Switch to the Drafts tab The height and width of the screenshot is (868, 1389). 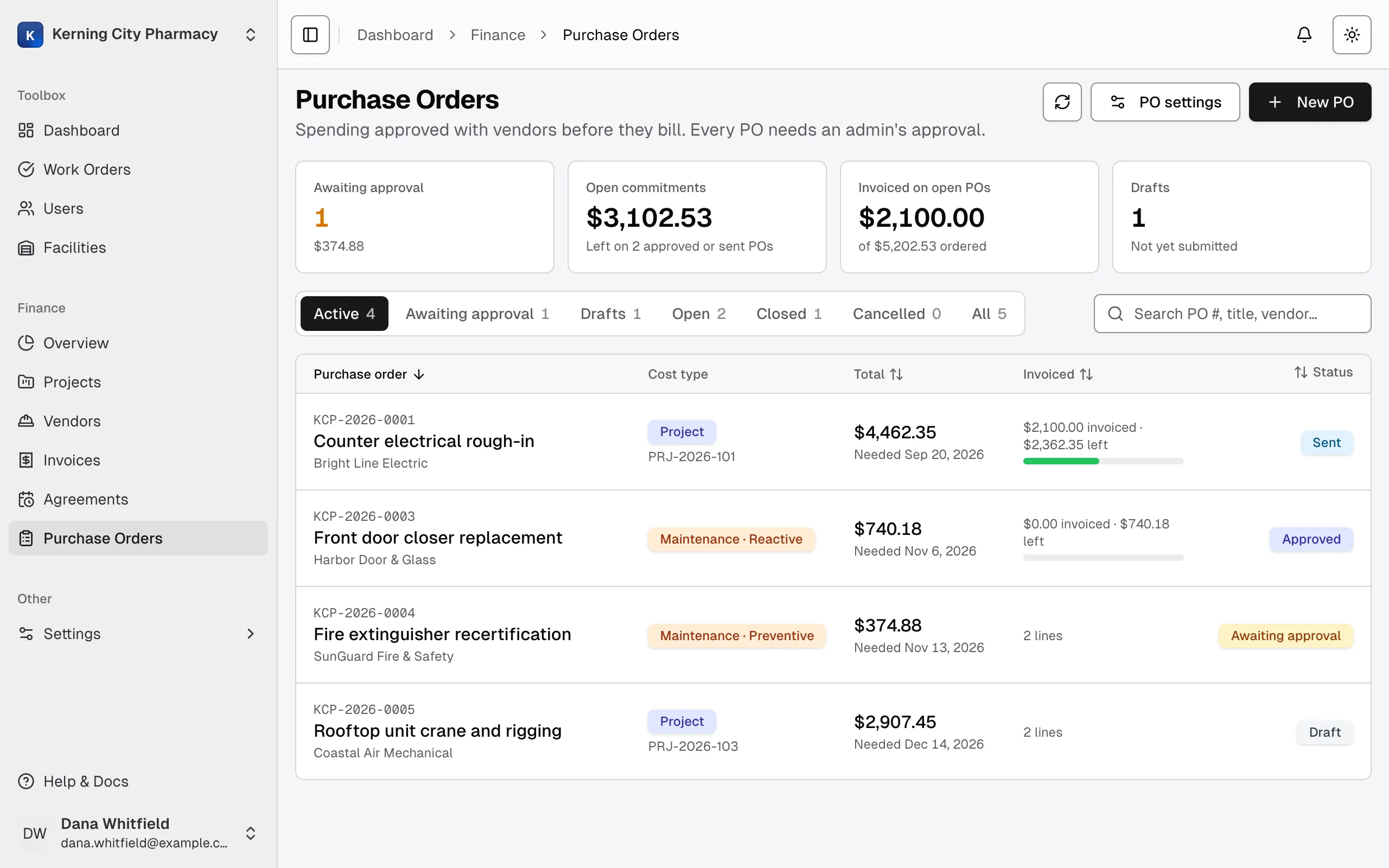(610, 314)
